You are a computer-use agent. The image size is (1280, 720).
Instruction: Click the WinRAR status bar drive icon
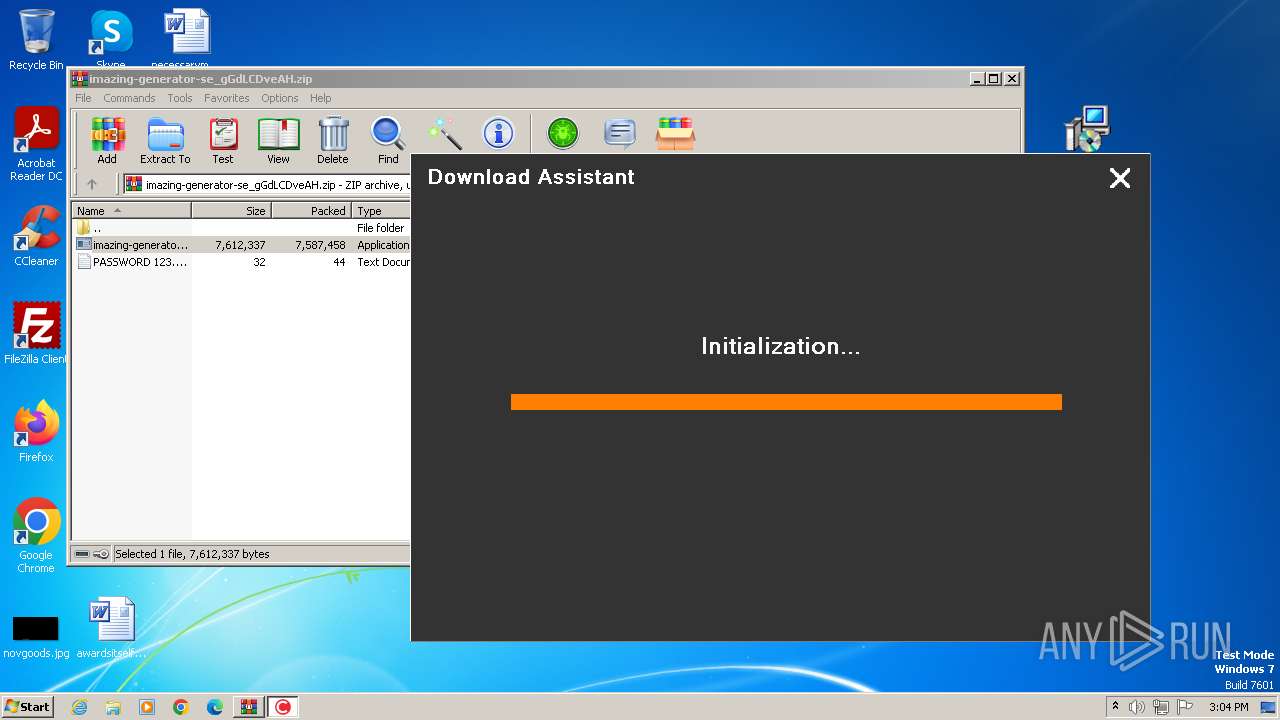(x=82, y=554)
